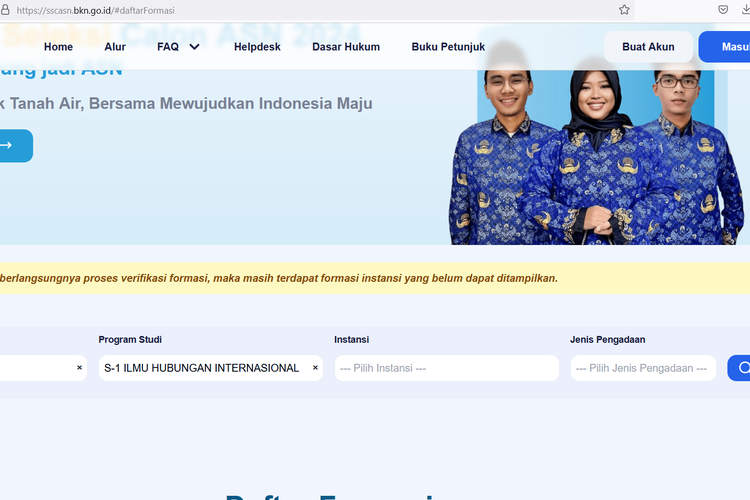The image size is (750, 500).
Task: Click the Jenis Pengadaan label
Action: pos(607,340)
